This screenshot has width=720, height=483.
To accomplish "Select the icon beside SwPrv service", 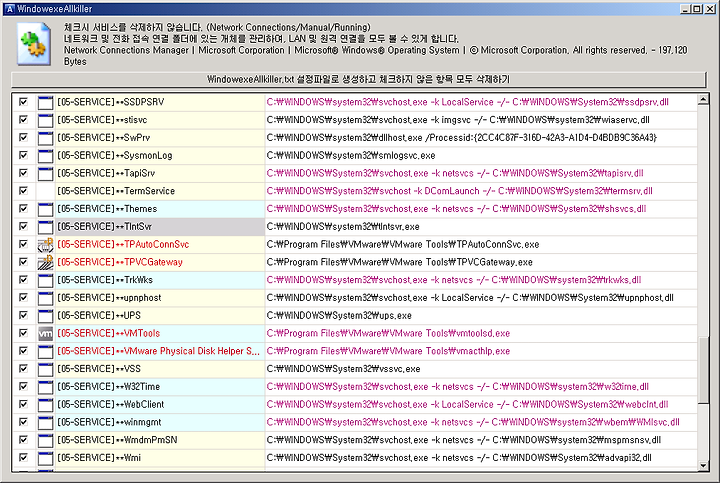I will point(45,138).
